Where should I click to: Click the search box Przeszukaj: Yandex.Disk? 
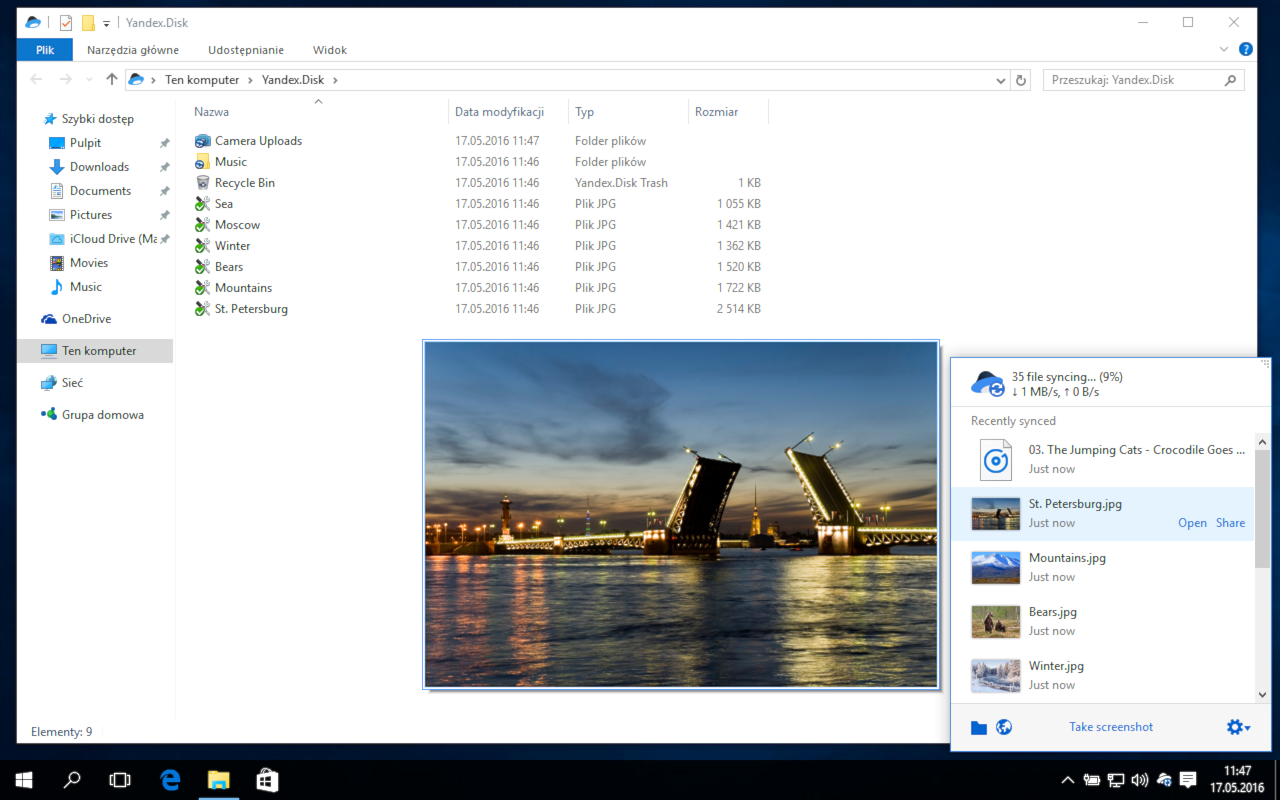[1140, 79]
